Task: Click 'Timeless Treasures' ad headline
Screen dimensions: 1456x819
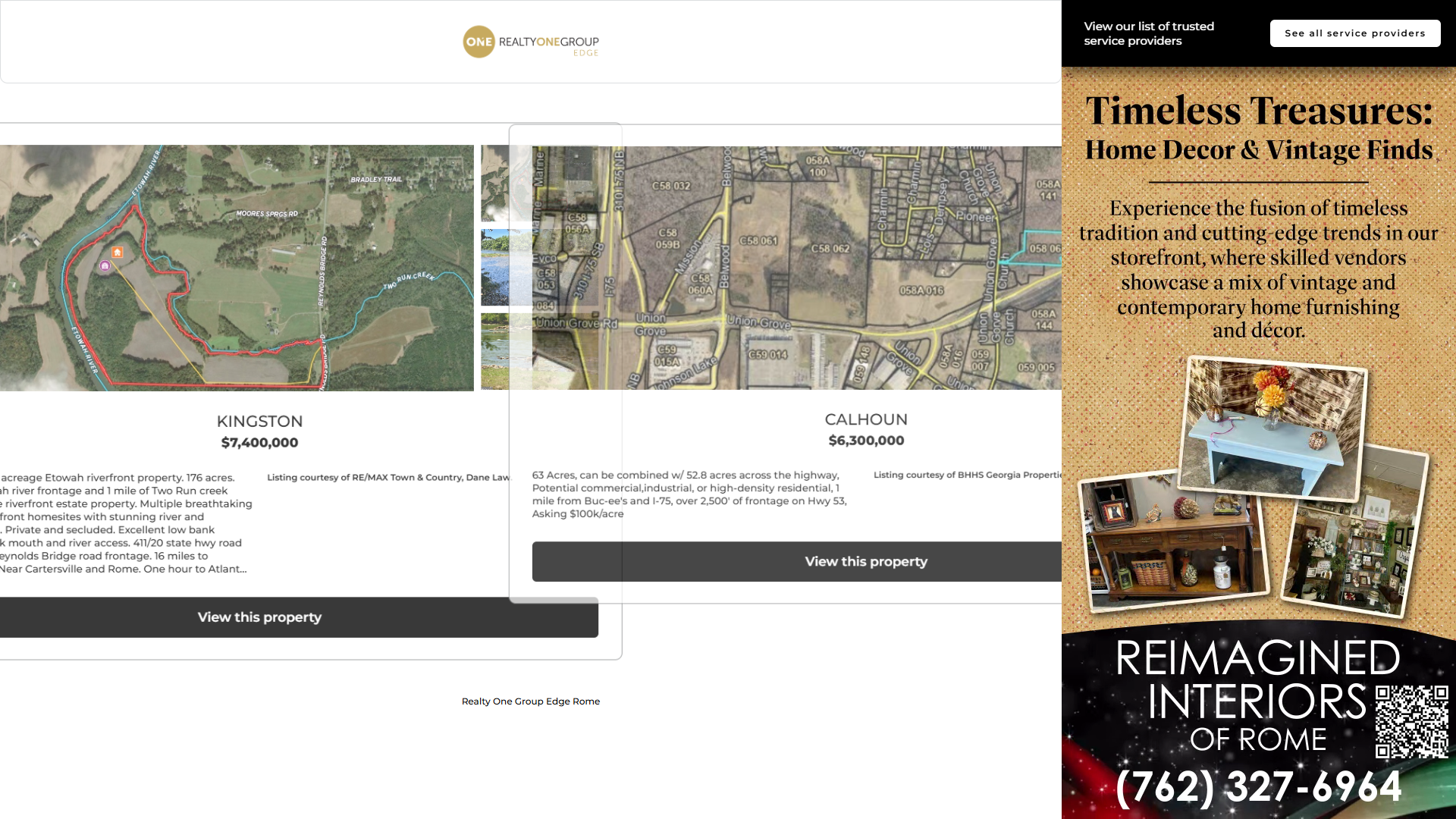Action: tap(1258, 111)
